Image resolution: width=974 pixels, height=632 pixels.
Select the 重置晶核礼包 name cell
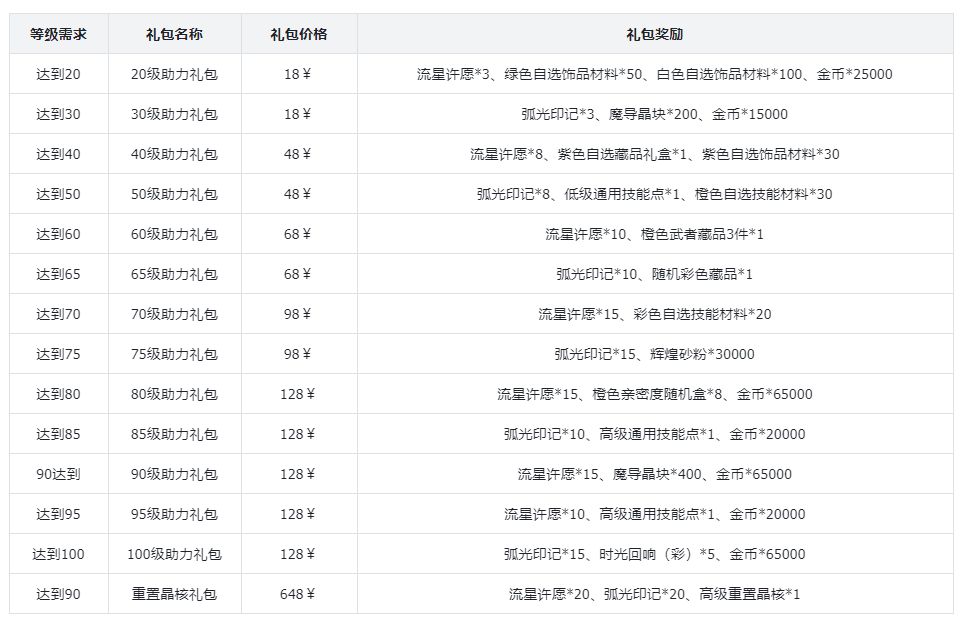(x=175, y=594)
